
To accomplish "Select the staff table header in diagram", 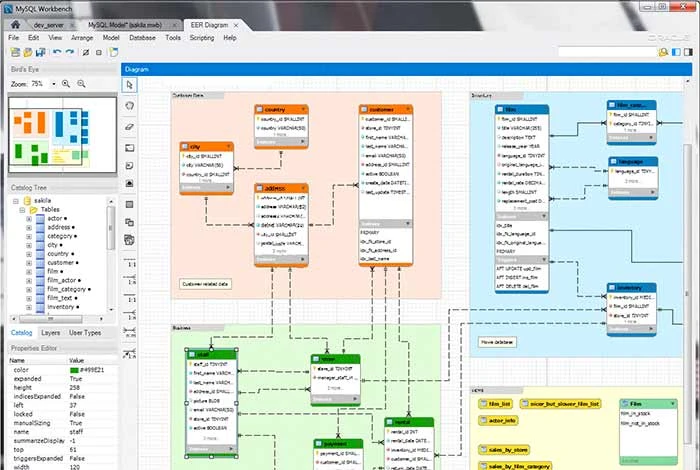I will (x=211, y=354).
